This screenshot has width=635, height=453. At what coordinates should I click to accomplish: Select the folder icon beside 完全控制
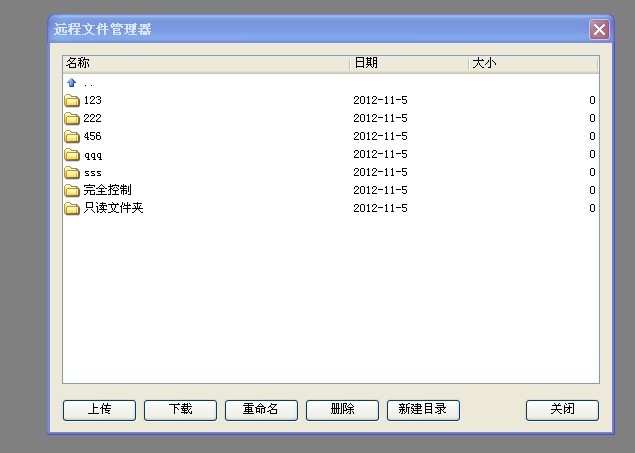(x=72, y=190)
